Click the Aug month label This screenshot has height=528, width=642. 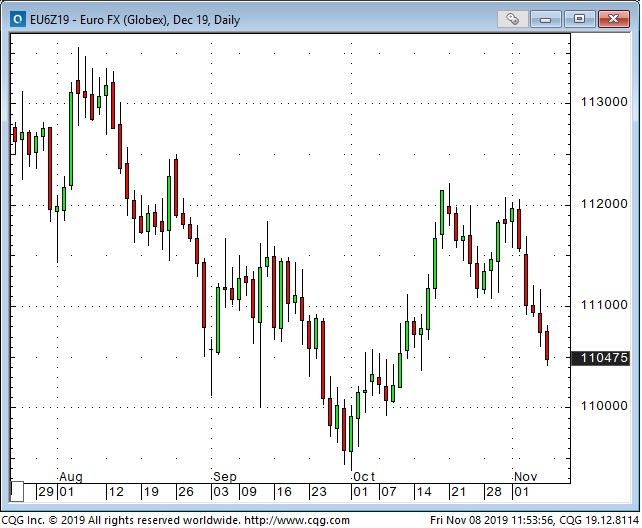[x=71, y=477]
